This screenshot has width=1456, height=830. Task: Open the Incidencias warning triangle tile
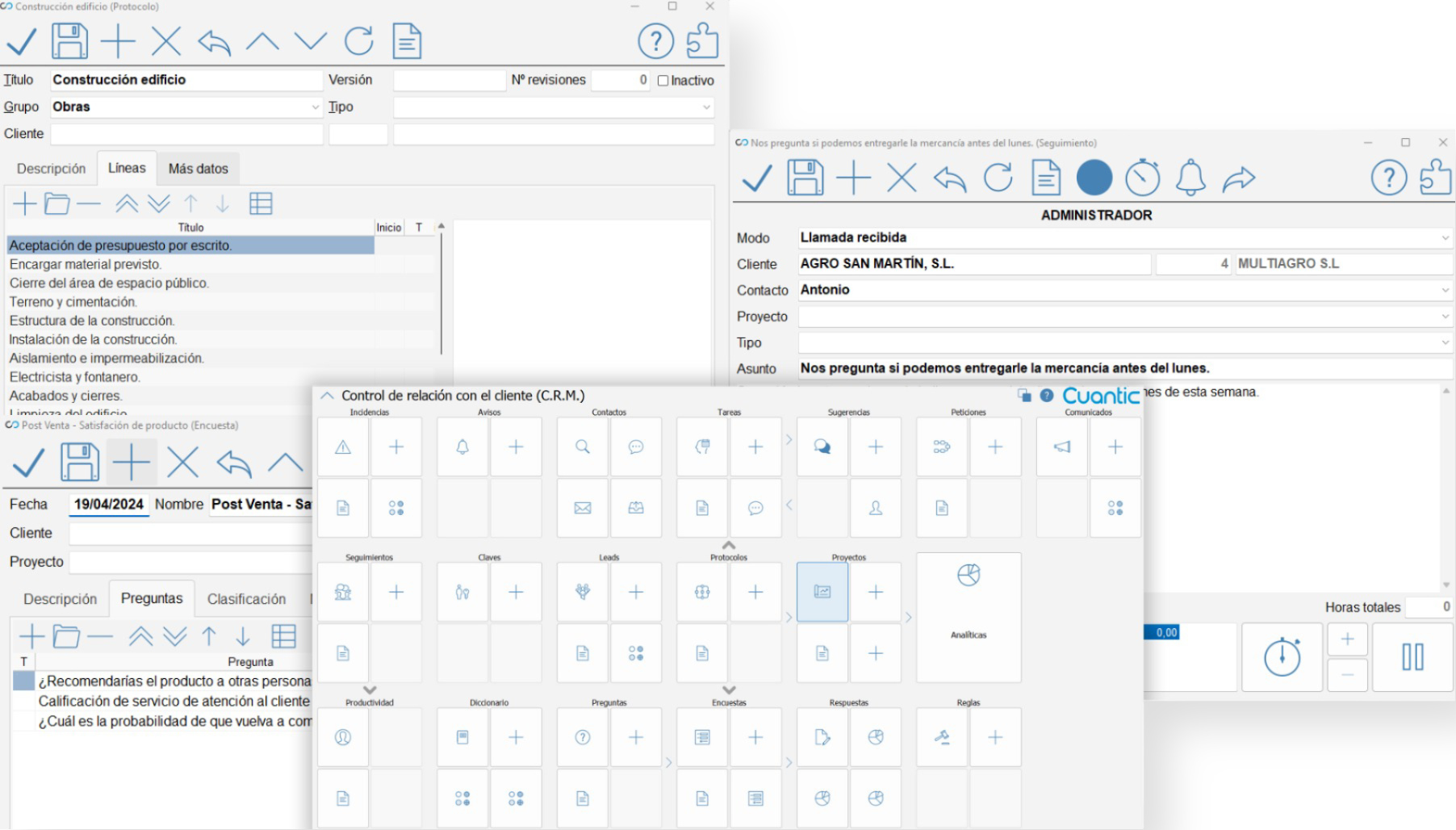[343, 446]
